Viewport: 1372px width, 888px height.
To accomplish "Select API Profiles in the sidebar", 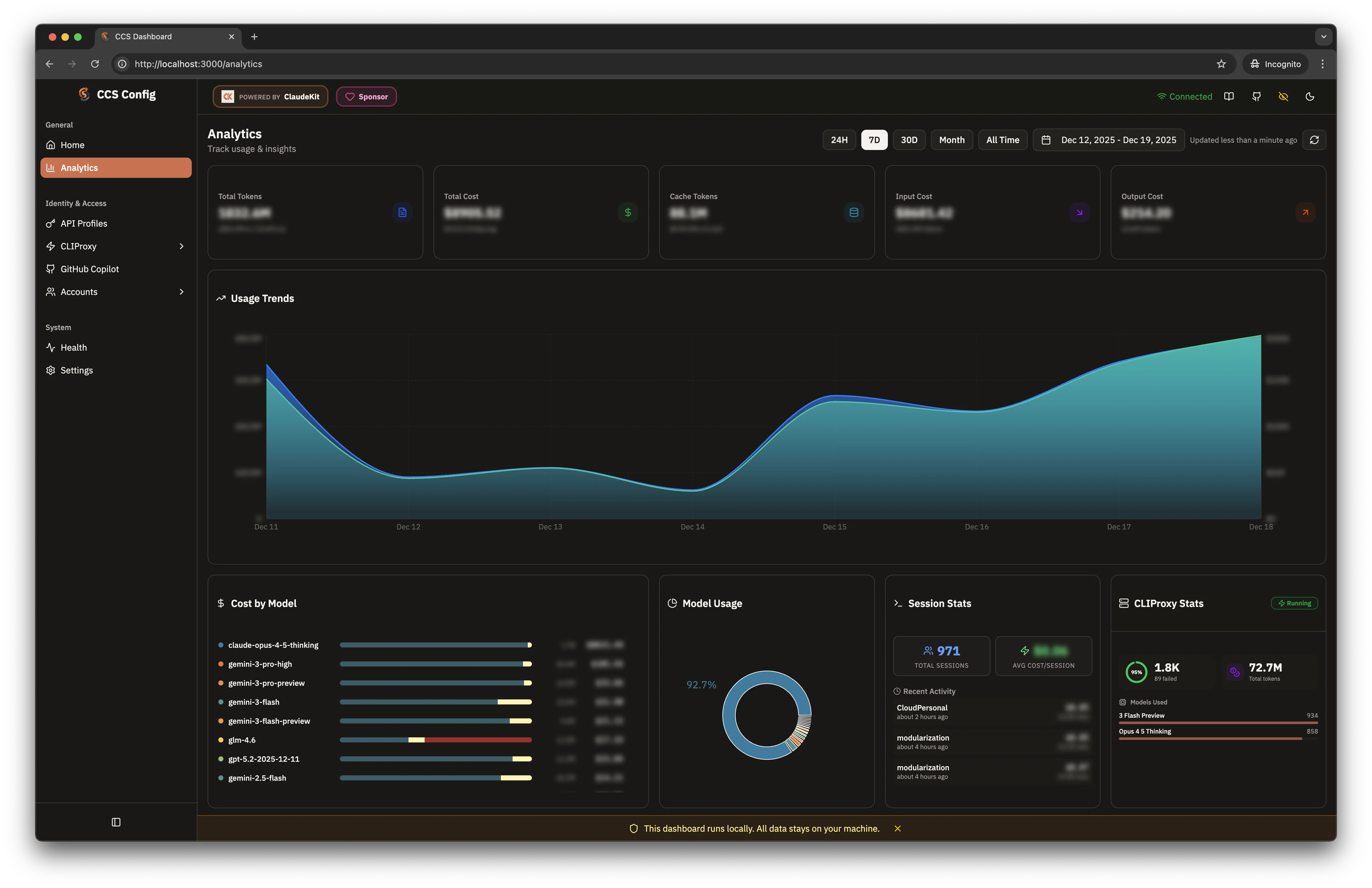I will pos(84,223).
